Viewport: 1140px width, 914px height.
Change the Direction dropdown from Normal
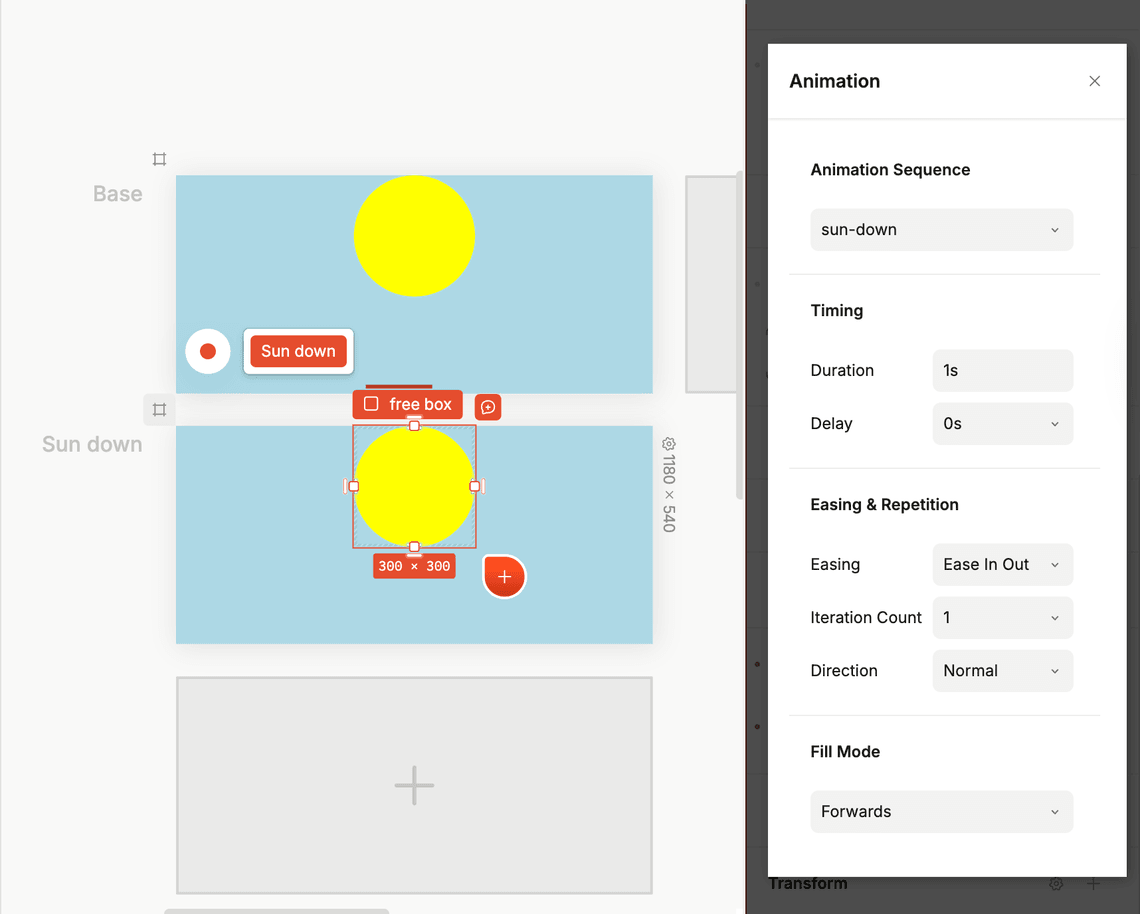(x=1002, y=671)
